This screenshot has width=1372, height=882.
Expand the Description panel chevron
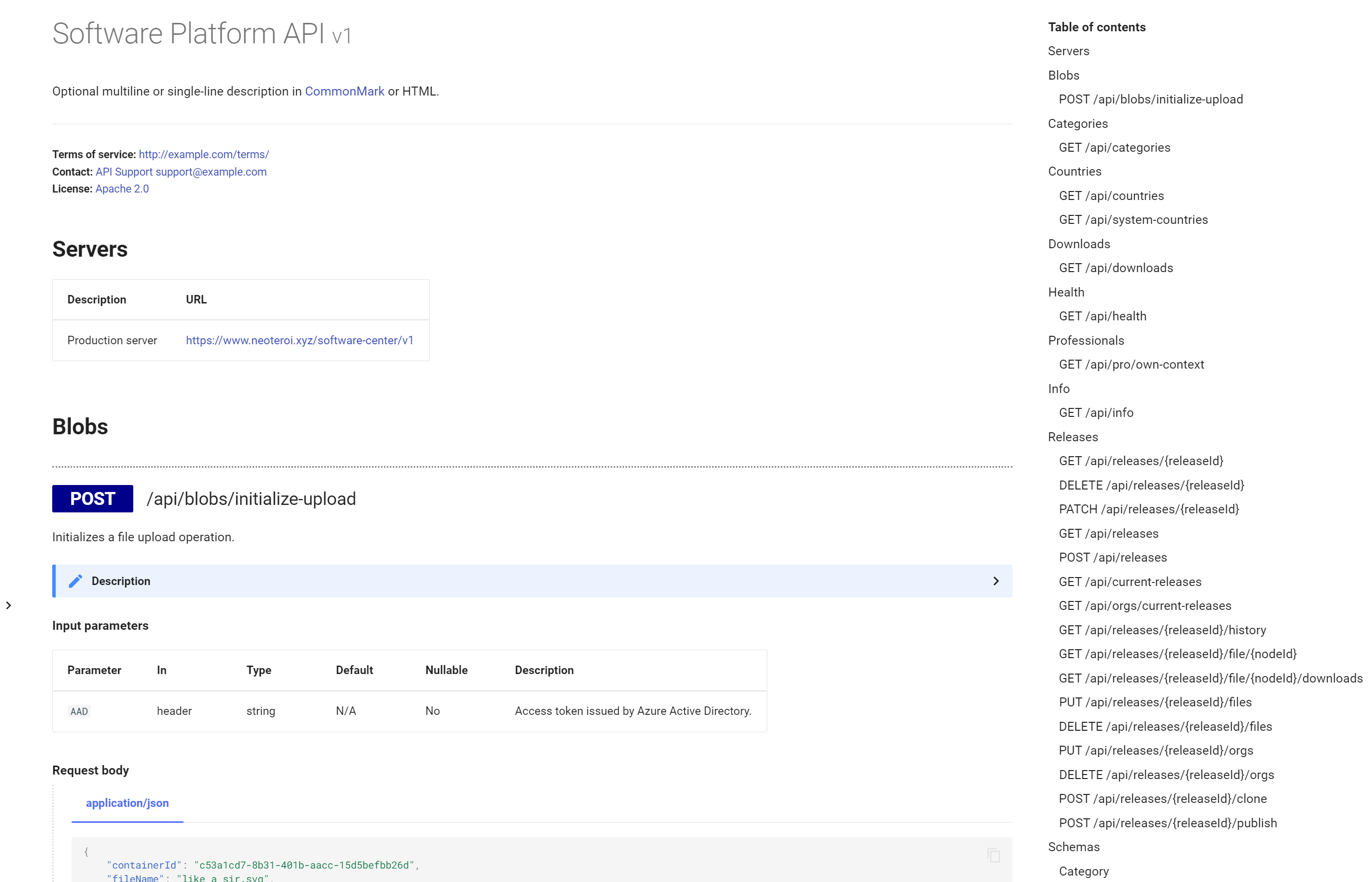pyautogui.click(x=996, y=581)
